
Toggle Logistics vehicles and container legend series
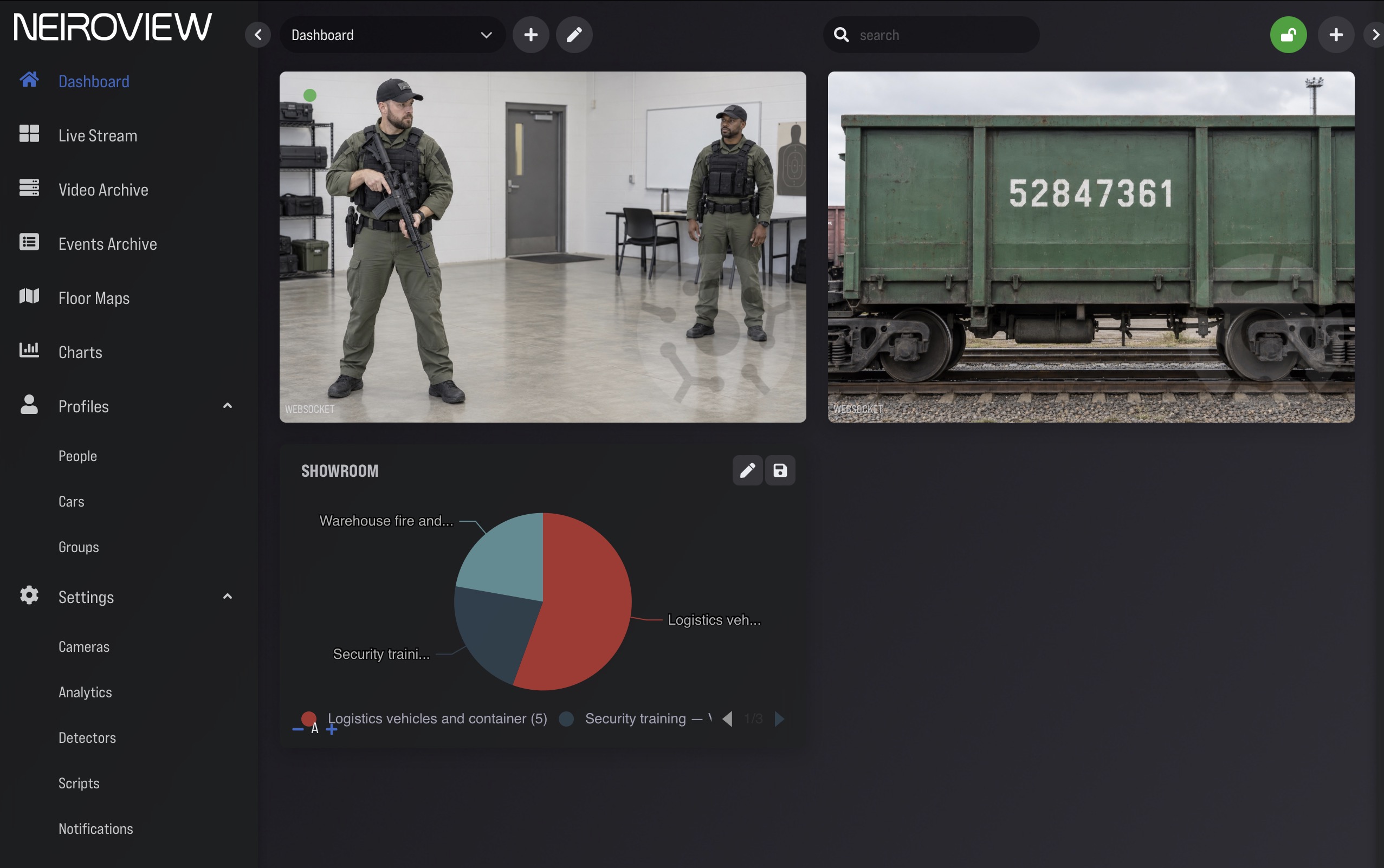pyautogui.click(x=425, y=719)
